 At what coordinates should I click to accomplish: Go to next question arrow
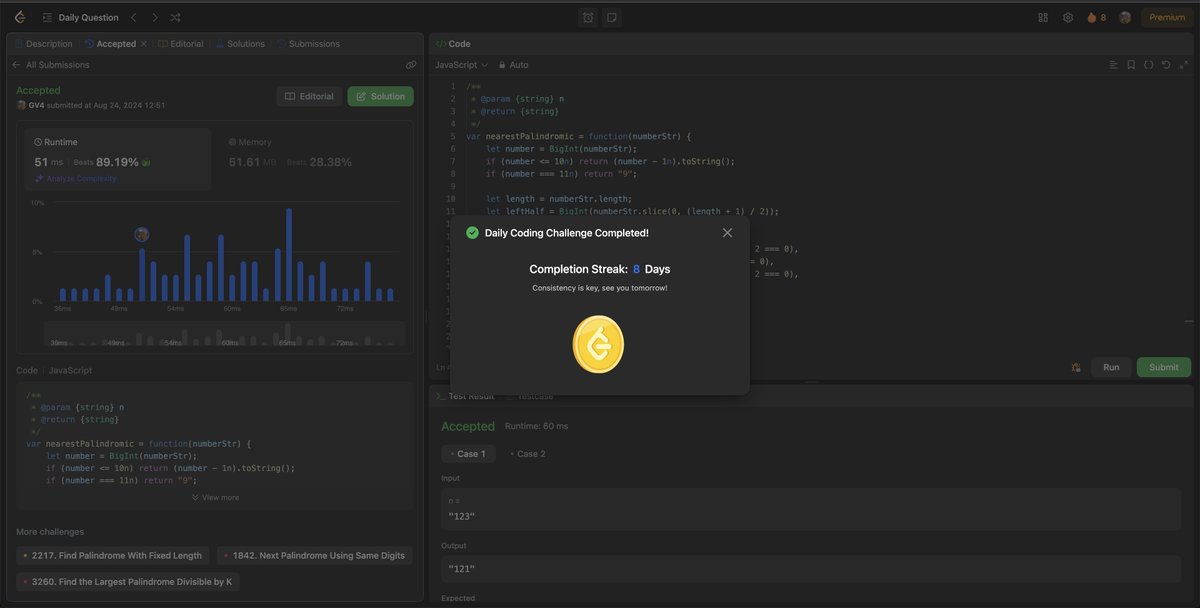pos(155,17)
